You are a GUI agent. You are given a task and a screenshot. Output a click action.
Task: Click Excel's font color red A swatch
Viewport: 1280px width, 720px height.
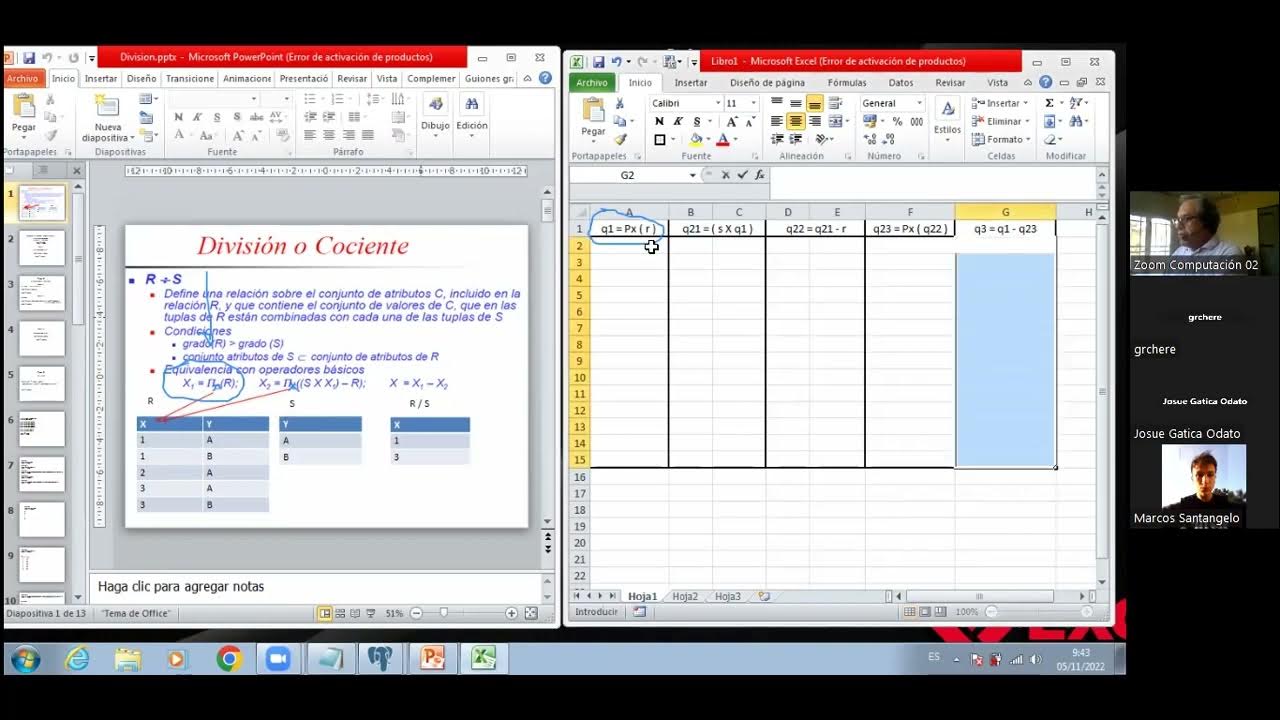(723, 140)
